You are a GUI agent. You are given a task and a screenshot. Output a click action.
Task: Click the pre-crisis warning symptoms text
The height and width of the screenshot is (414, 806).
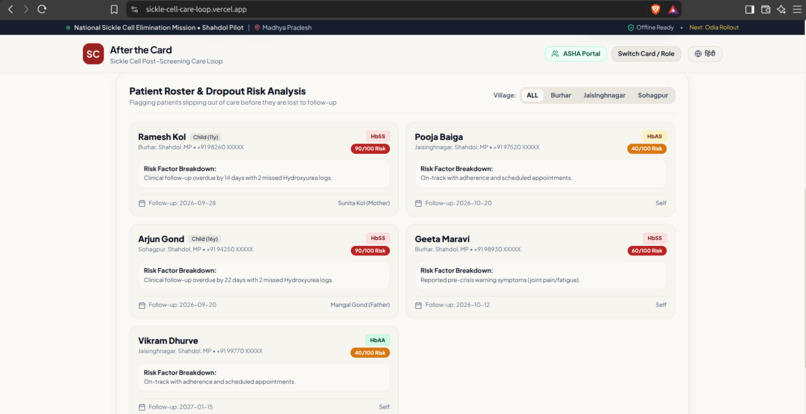pos(500,280)
